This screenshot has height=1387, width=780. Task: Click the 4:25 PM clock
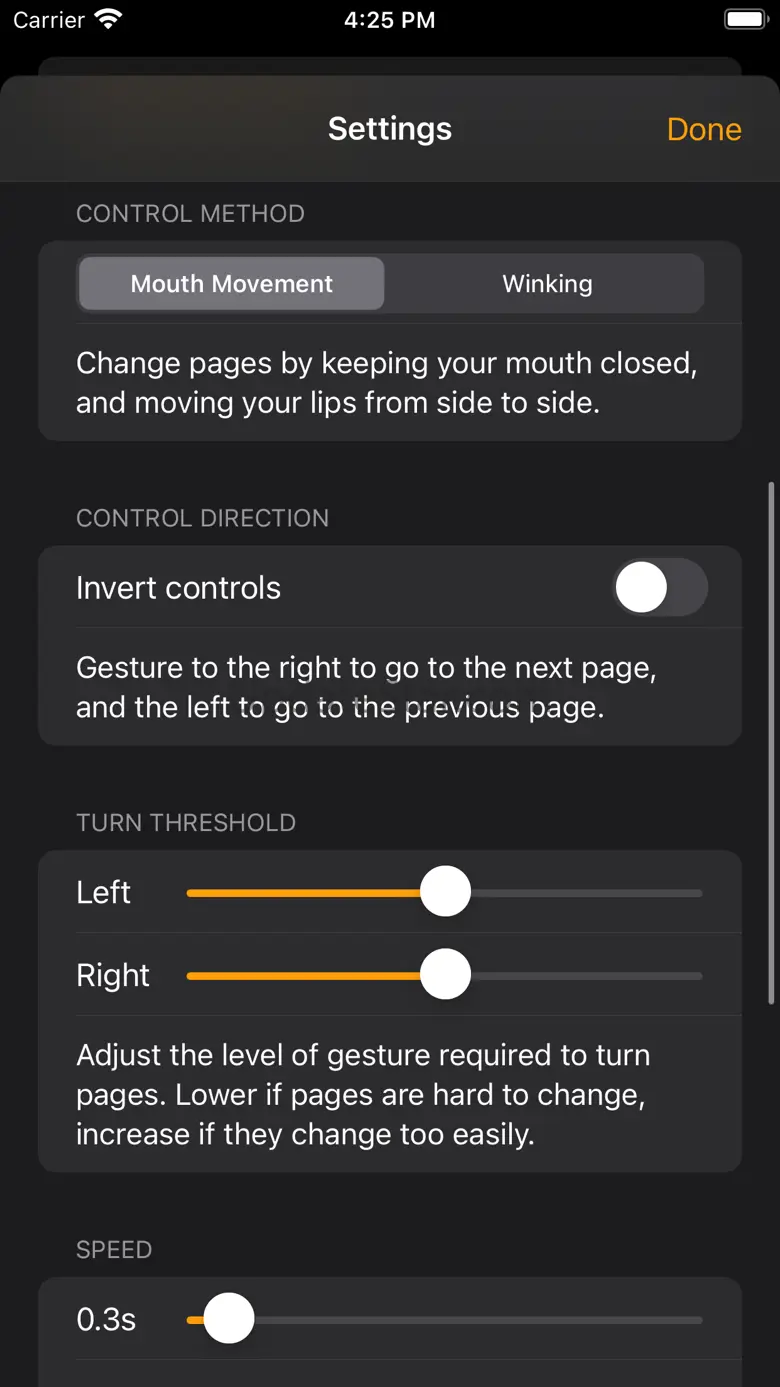pyautogui.click(x=389, y=20)
